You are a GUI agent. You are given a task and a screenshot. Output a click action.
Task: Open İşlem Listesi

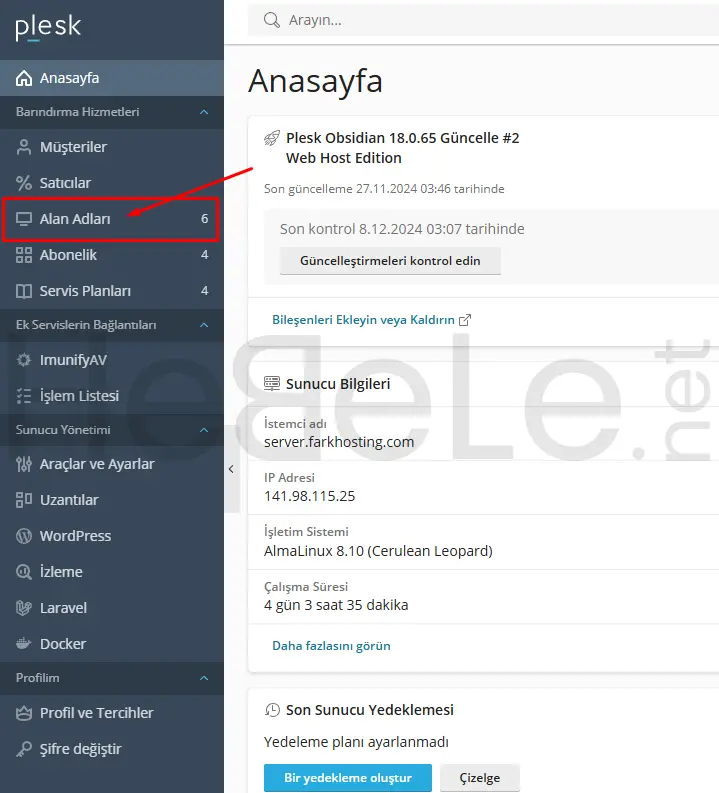click(x=112, y=396)
